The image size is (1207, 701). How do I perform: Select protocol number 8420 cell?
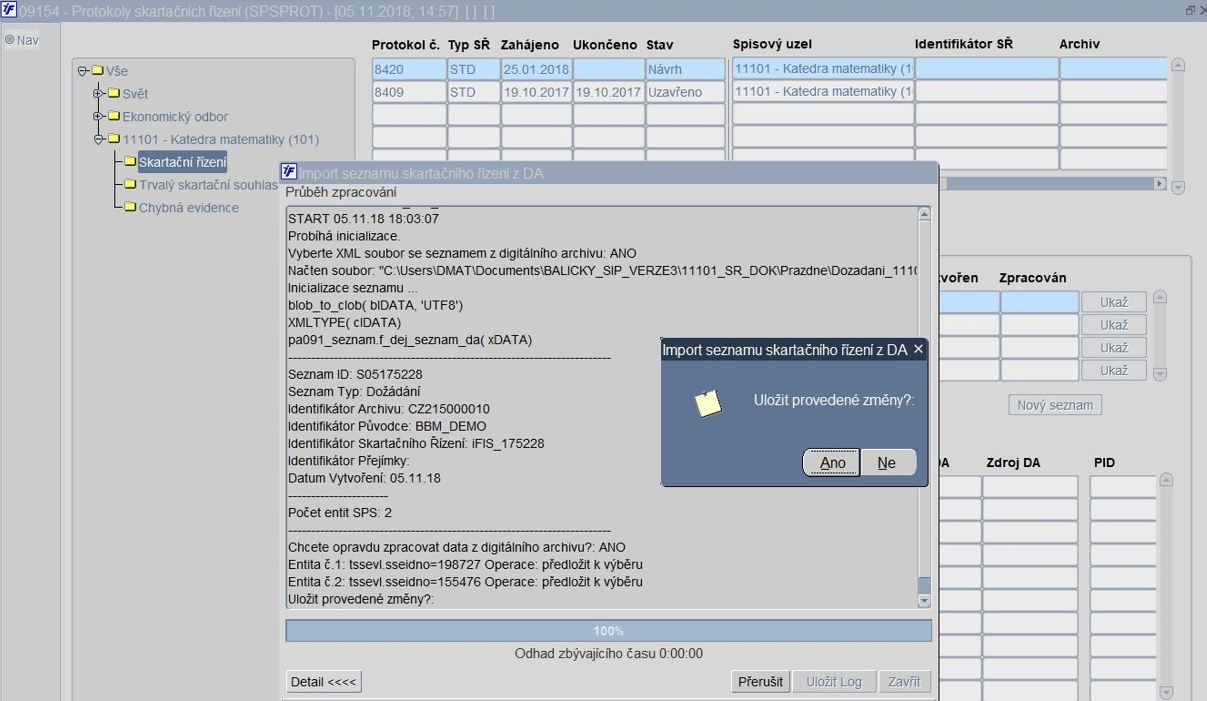pos(409,69)
